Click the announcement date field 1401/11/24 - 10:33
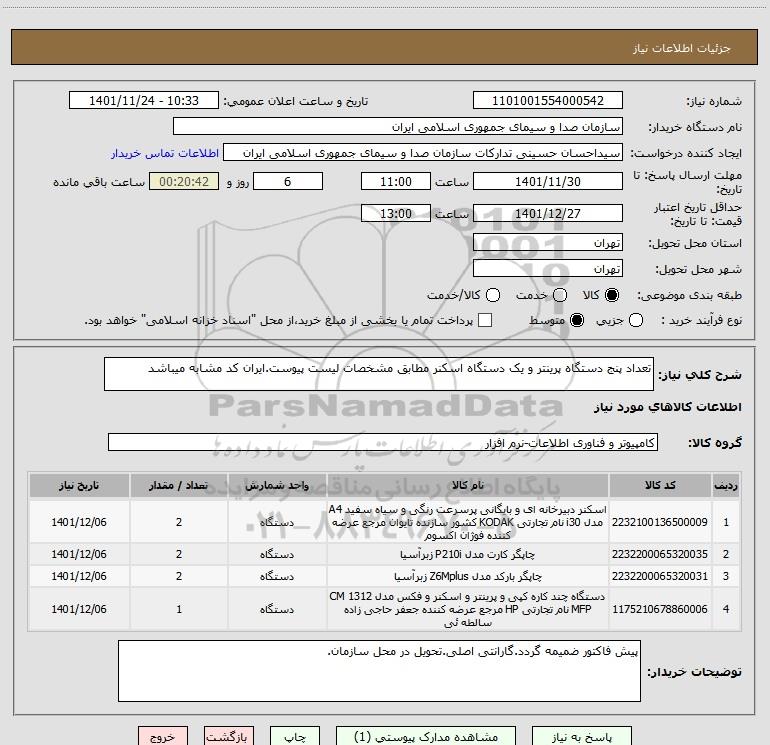The image size is (770, 745). [x=144, y=101]
